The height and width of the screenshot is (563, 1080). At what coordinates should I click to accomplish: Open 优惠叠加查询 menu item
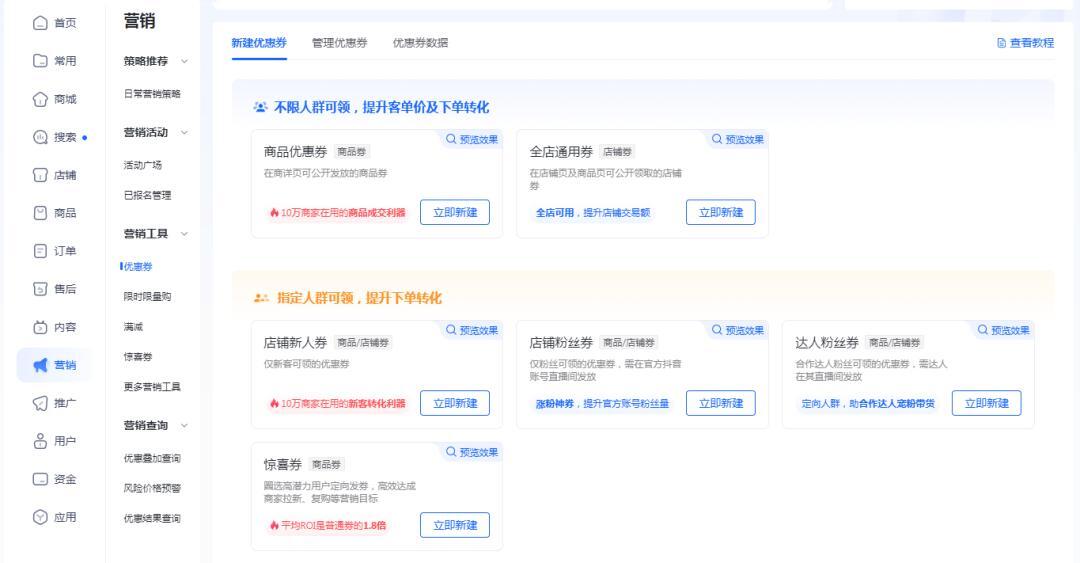pos(152,458)
